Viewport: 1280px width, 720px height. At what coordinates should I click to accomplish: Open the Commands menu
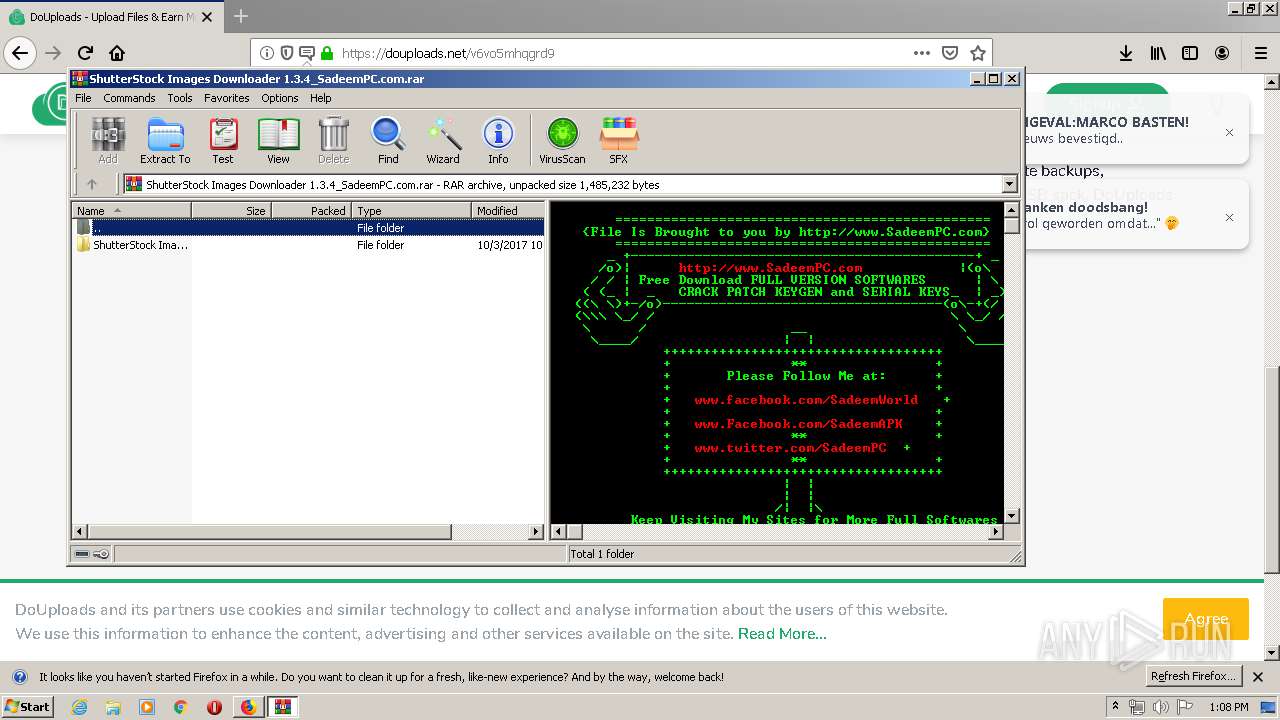click(129, 98)
